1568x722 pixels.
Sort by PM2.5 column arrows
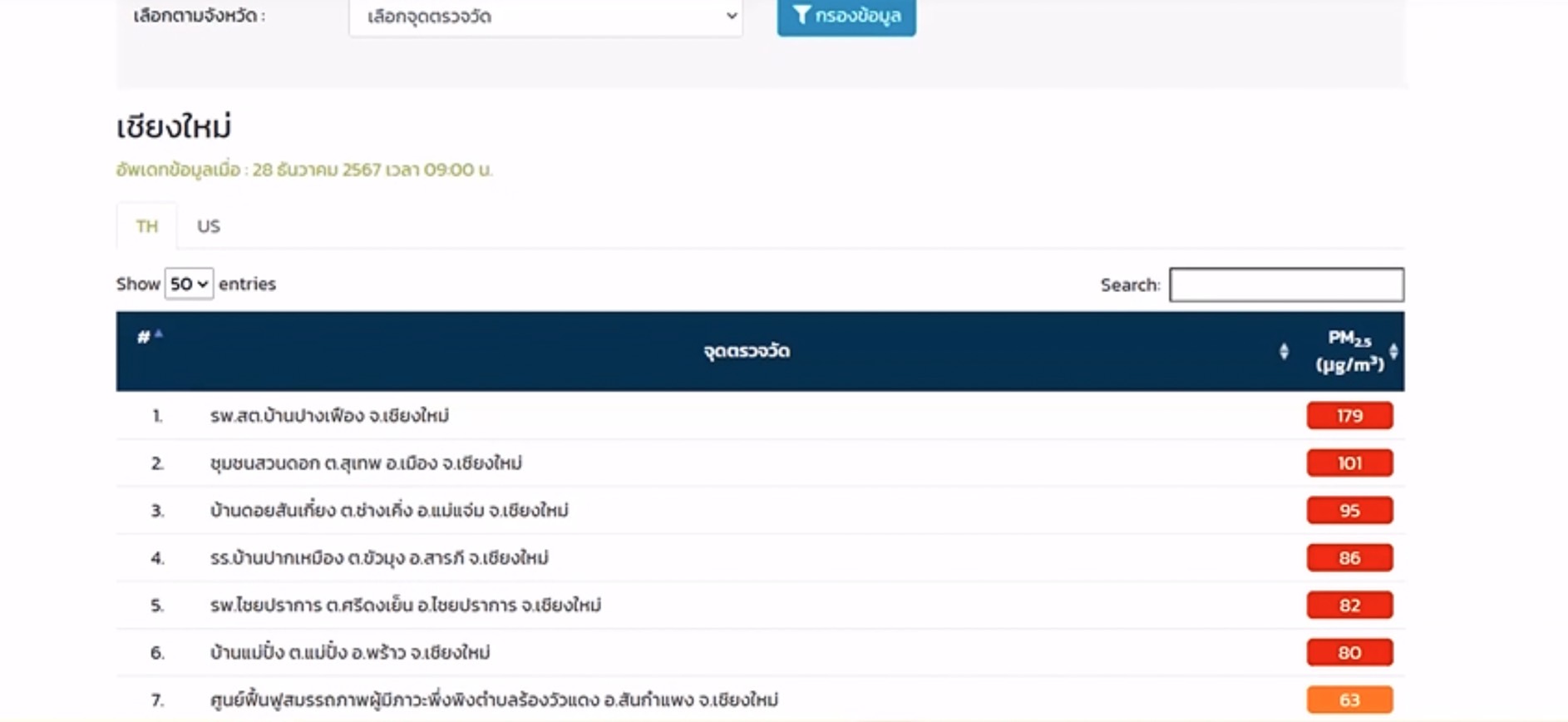(x=1393, y=351)
